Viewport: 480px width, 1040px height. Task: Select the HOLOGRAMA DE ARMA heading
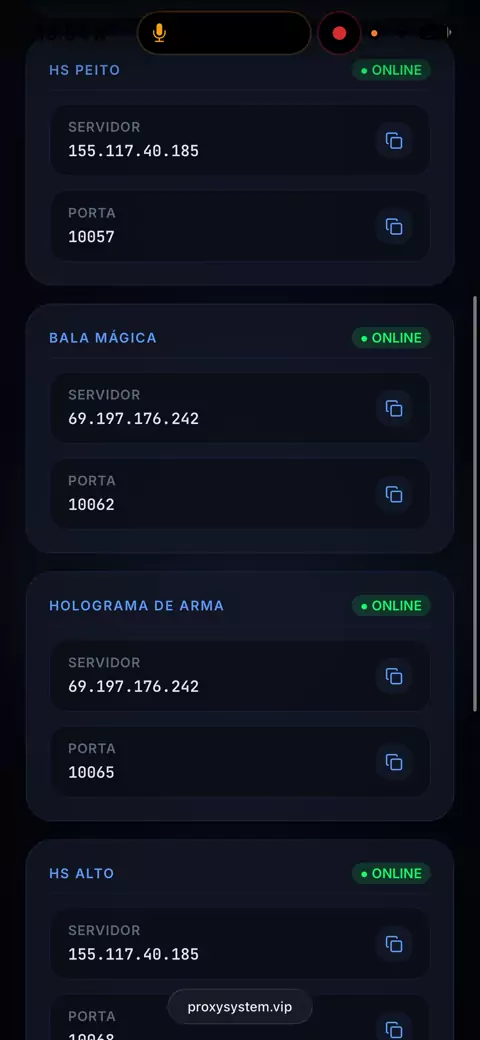point(137,606)
